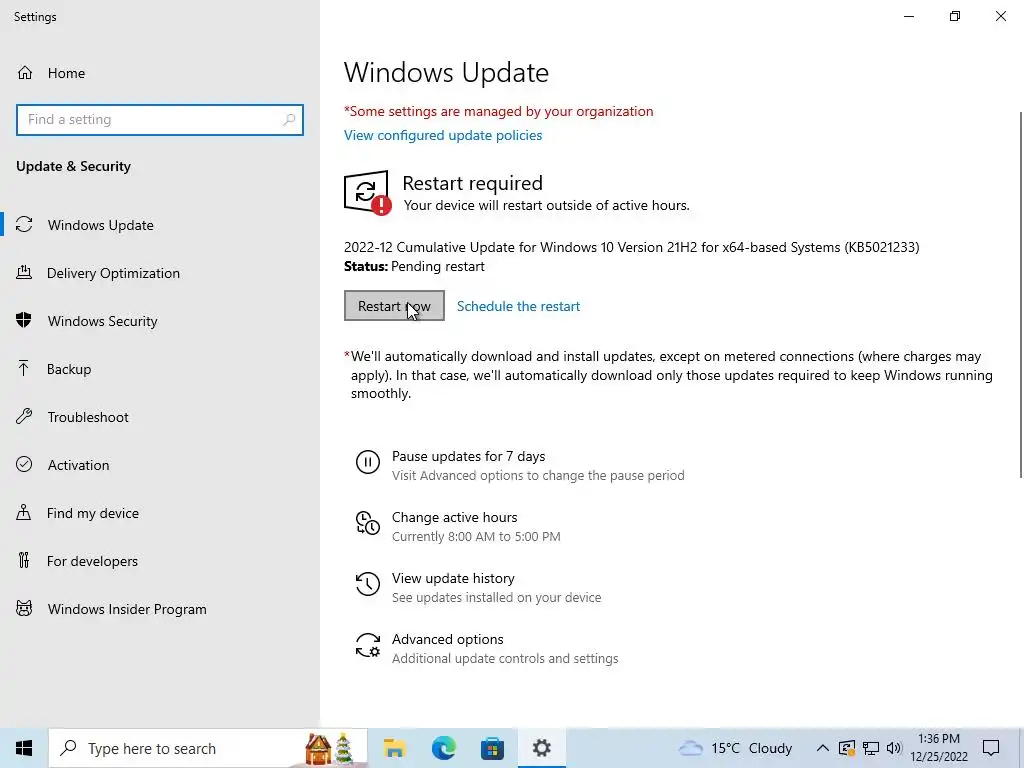Open the View update history option
This screenshot has height=768, width=1024.
point(479,587)
